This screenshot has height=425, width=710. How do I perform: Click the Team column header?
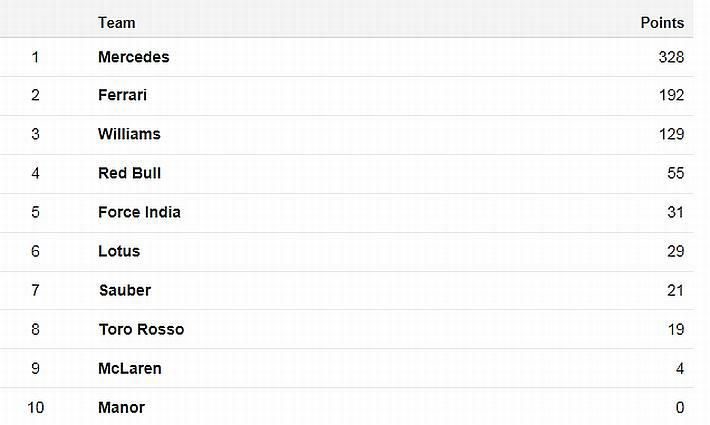[116, 22]
